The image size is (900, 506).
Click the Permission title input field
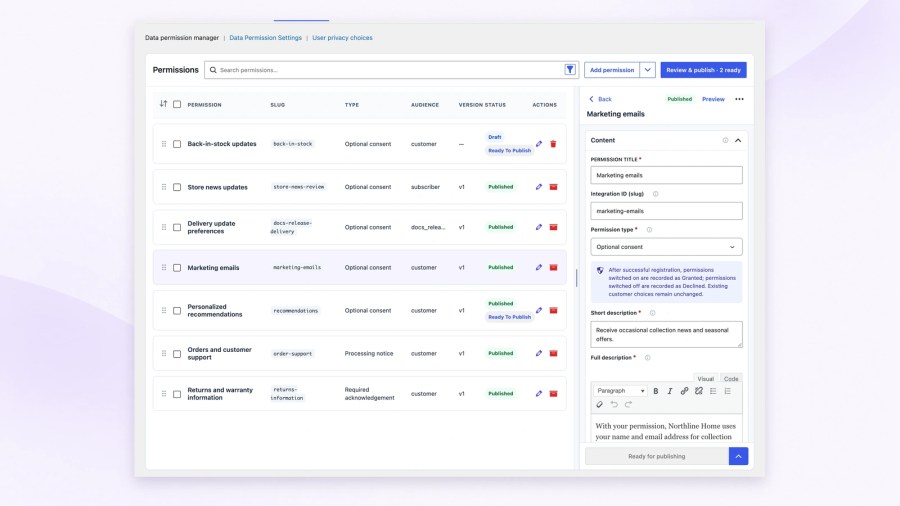click(x=666, y=176)
